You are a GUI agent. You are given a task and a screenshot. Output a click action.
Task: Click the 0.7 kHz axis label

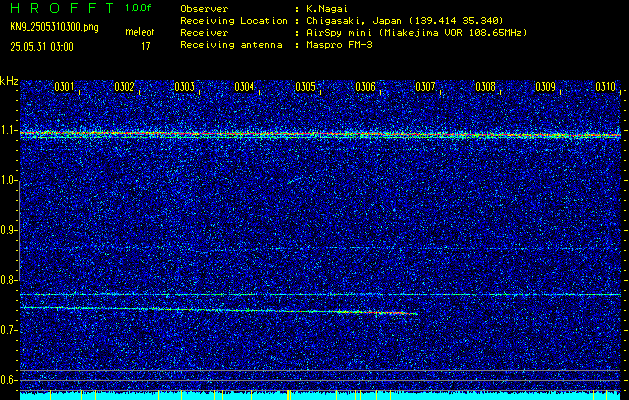8,330
